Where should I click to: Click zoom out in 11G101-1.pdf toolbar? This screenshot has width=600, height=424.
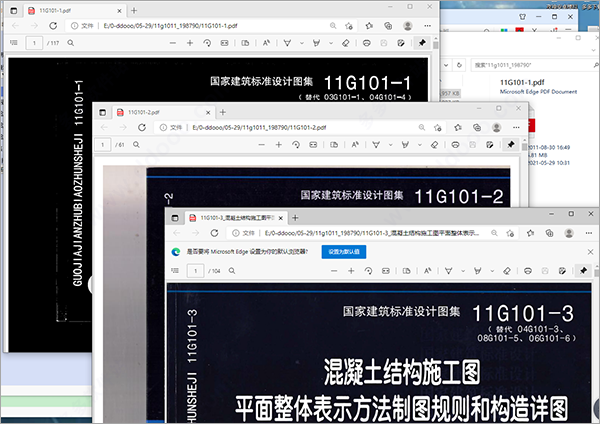click(173, 43)
